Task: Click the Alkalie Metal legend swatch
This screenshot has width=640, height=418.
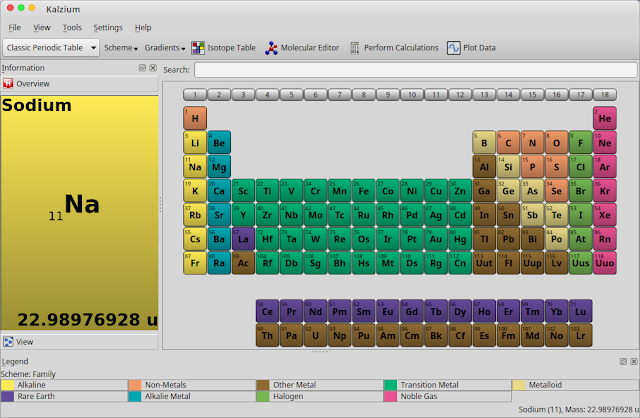Action: pyautogui.click(x=135, y=396)
